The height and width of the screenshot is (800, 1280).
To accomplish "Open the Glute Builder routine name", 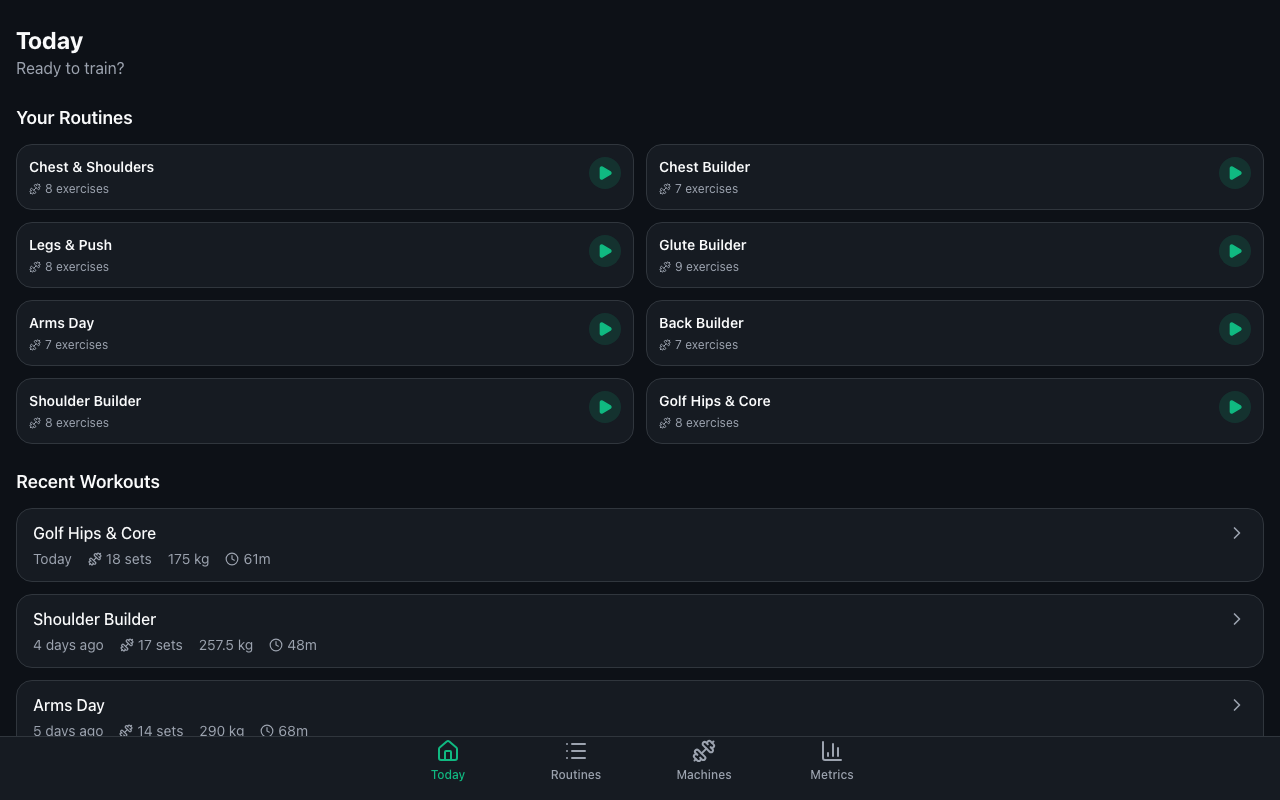I will pos(702,245).
